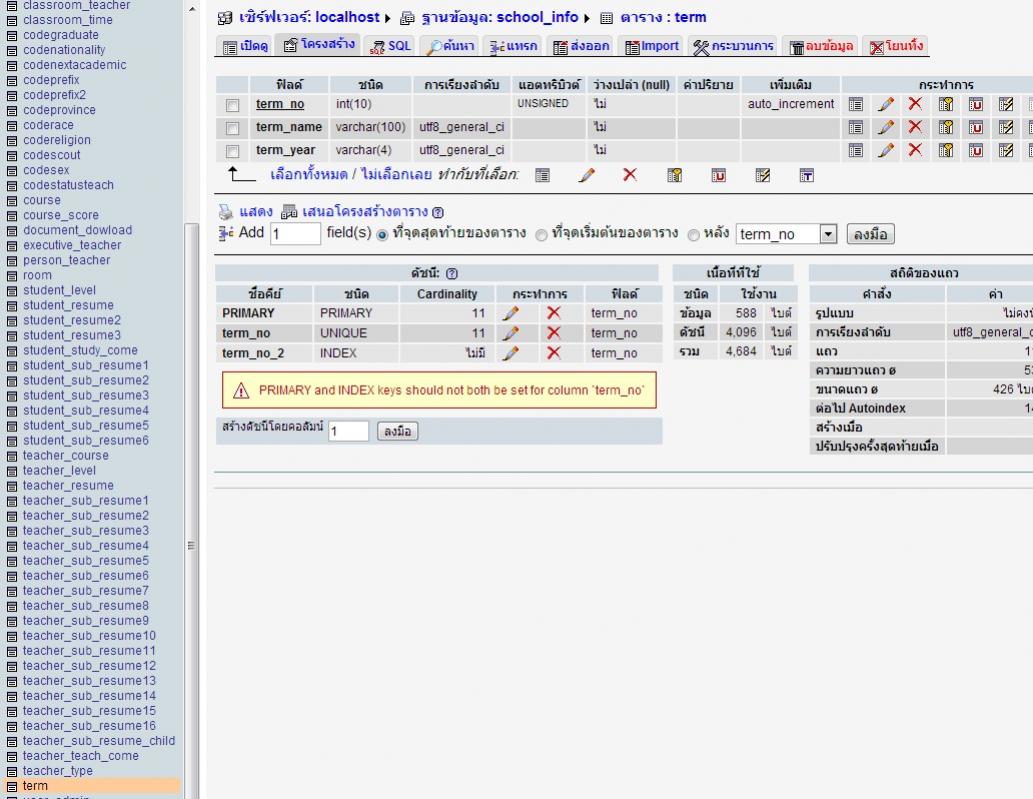1033x799 pixels.
Task: Open the แสดง (print view) link
Action: click(x=256, y=211)
